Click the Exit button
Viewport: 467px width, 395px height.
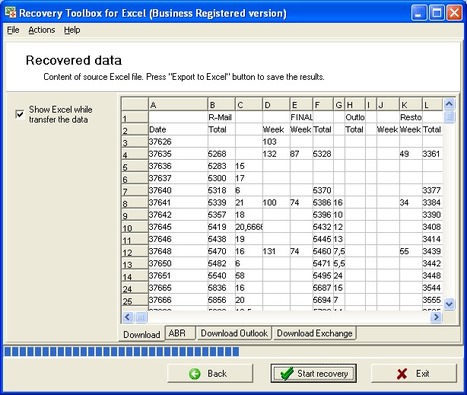[414, 373]
